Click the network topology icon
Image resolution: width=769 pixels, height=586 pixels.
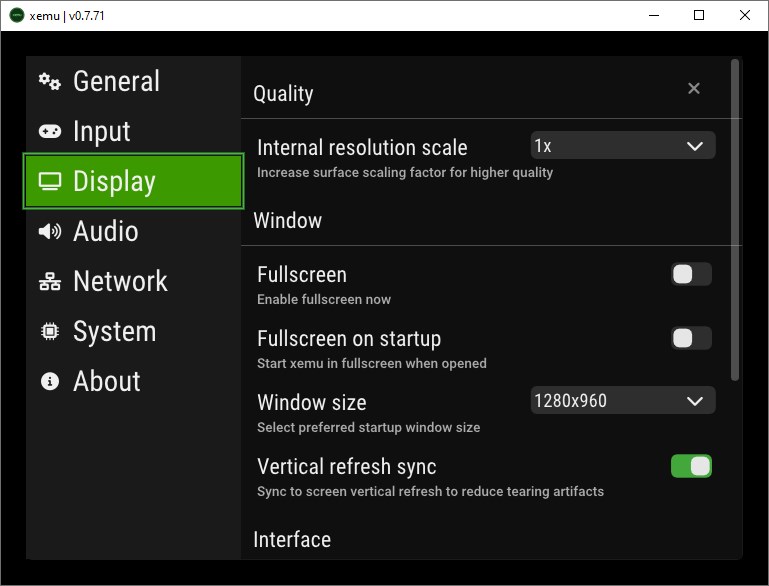(49, 281)
